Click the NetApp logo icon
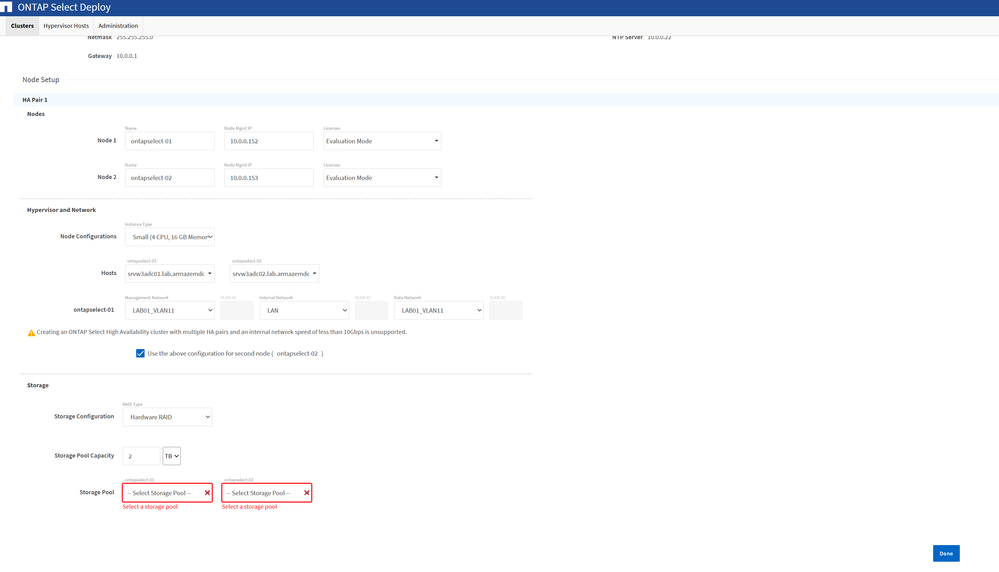999x572 pixels. 6,7
